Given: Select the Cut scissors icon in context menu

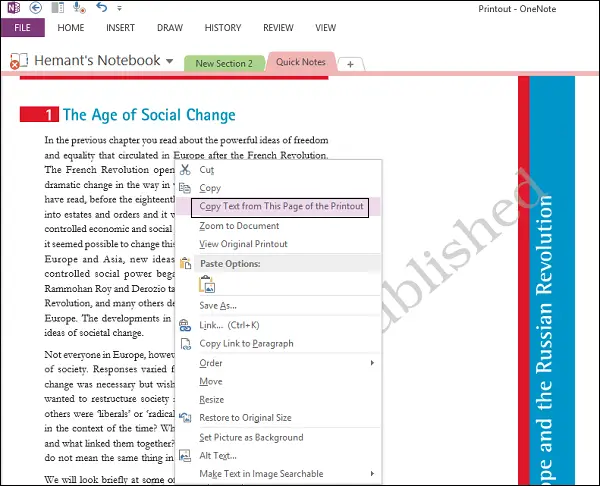Looking at the screenshot, I should click(185, 170).
